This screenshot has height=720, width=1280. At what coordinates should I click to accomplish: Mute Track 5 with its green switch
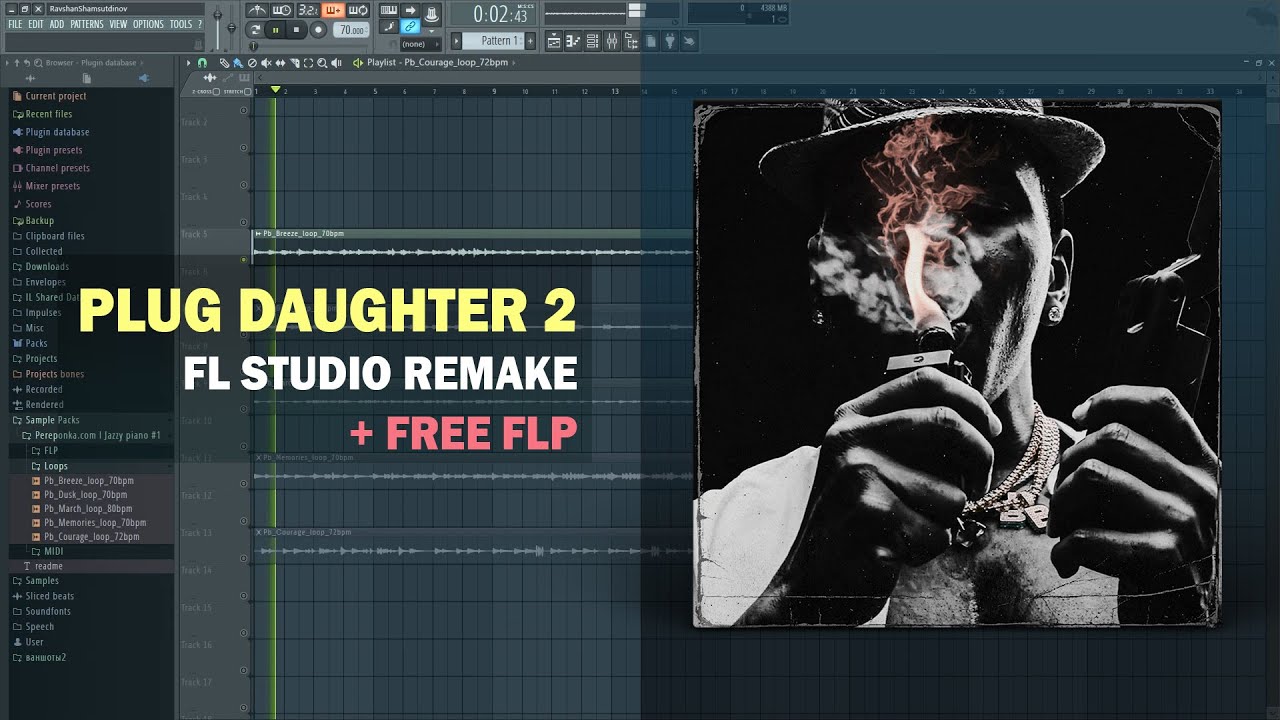pos(243,259)
